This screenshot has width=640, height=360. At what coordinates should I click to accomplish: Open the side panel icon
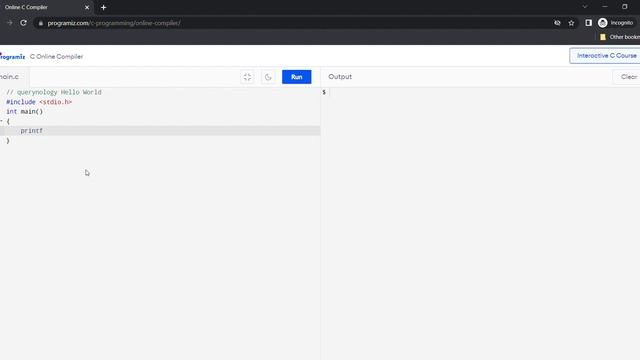coord(588,23)
